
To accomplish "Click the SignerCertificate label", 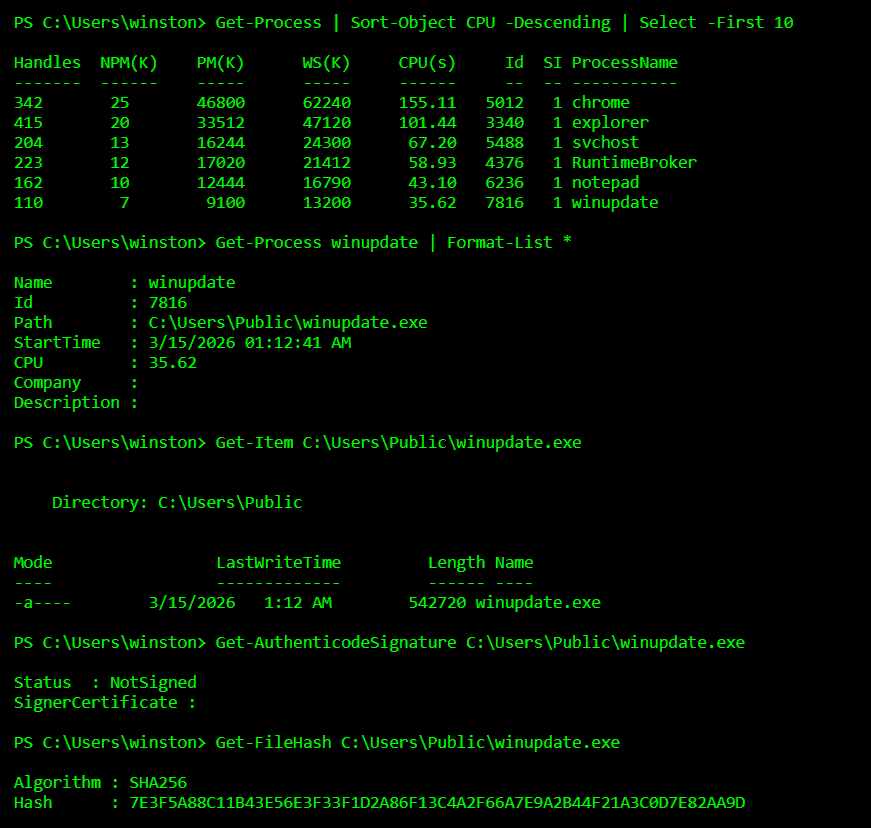I will click(x=96, y=702).
